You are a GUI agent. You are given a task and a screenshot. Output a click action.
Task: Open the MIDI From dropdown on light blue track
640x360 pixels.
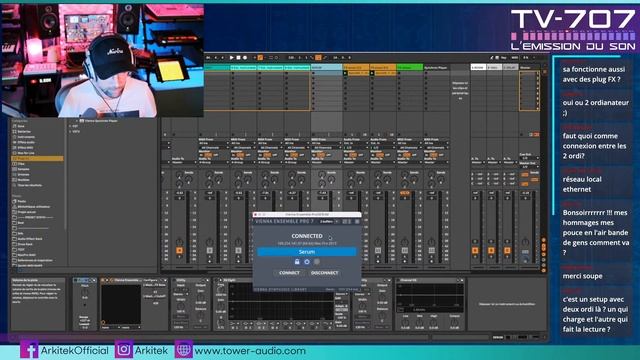pos(326,143)
